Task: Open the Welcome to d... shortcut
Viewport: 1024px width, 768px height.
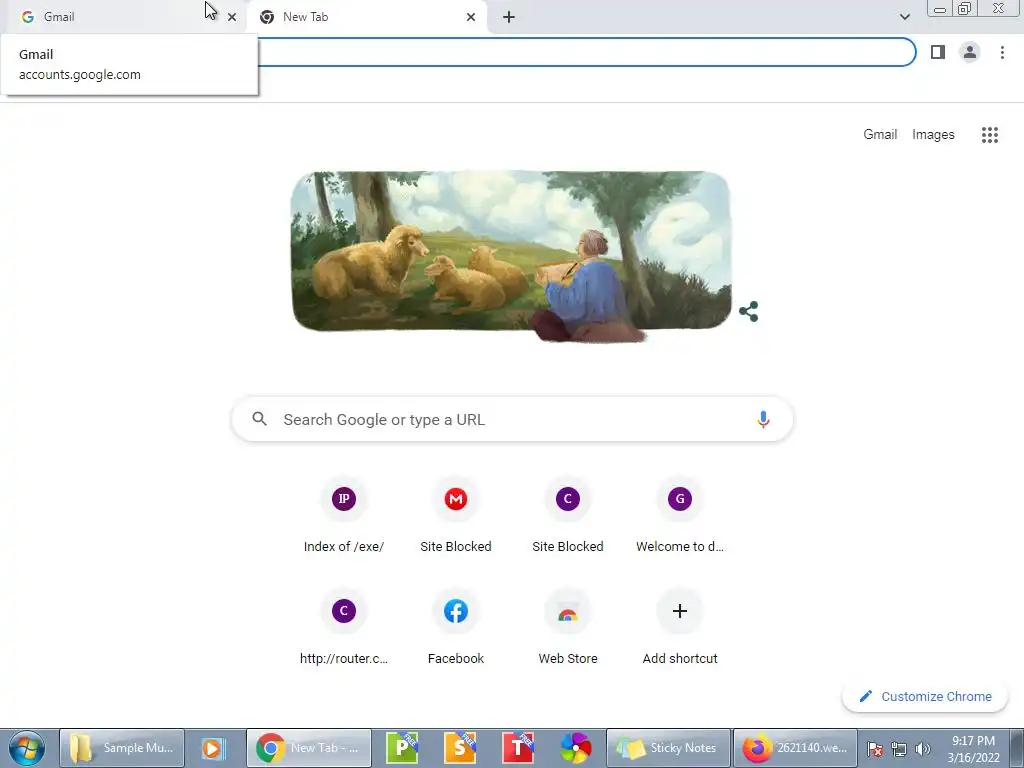Action: 680,515
